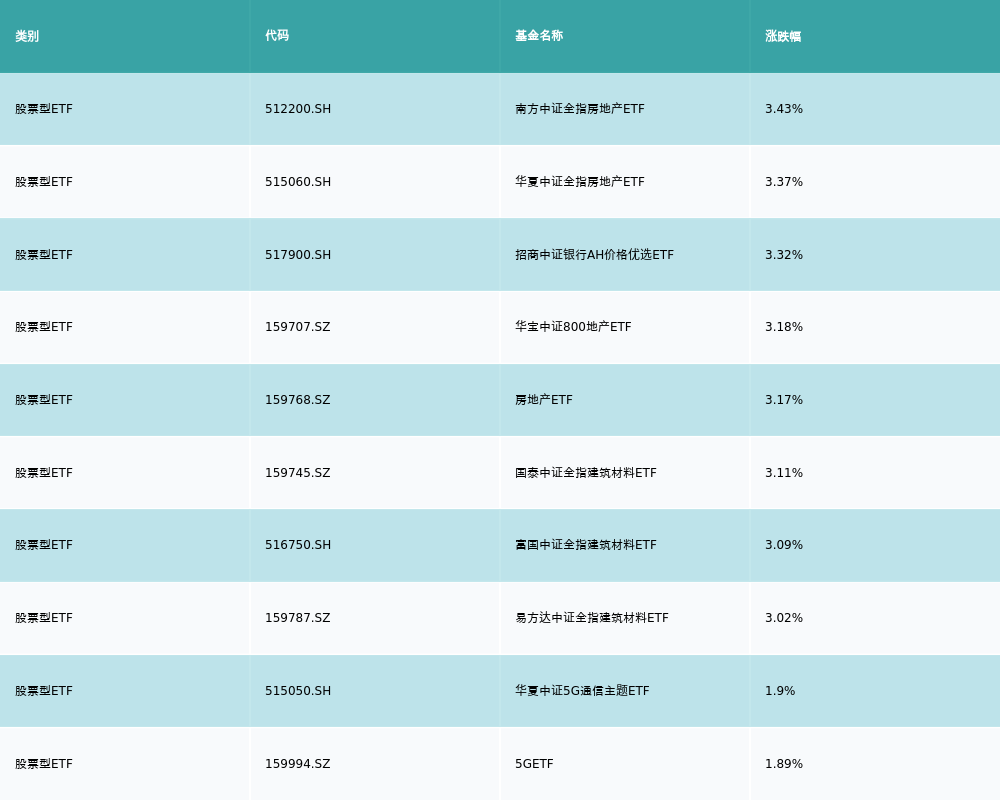Click 股票型ETF in the 512200.SH row
Viewport: 1000px width, 800px height.
click(x=44, y=109)
